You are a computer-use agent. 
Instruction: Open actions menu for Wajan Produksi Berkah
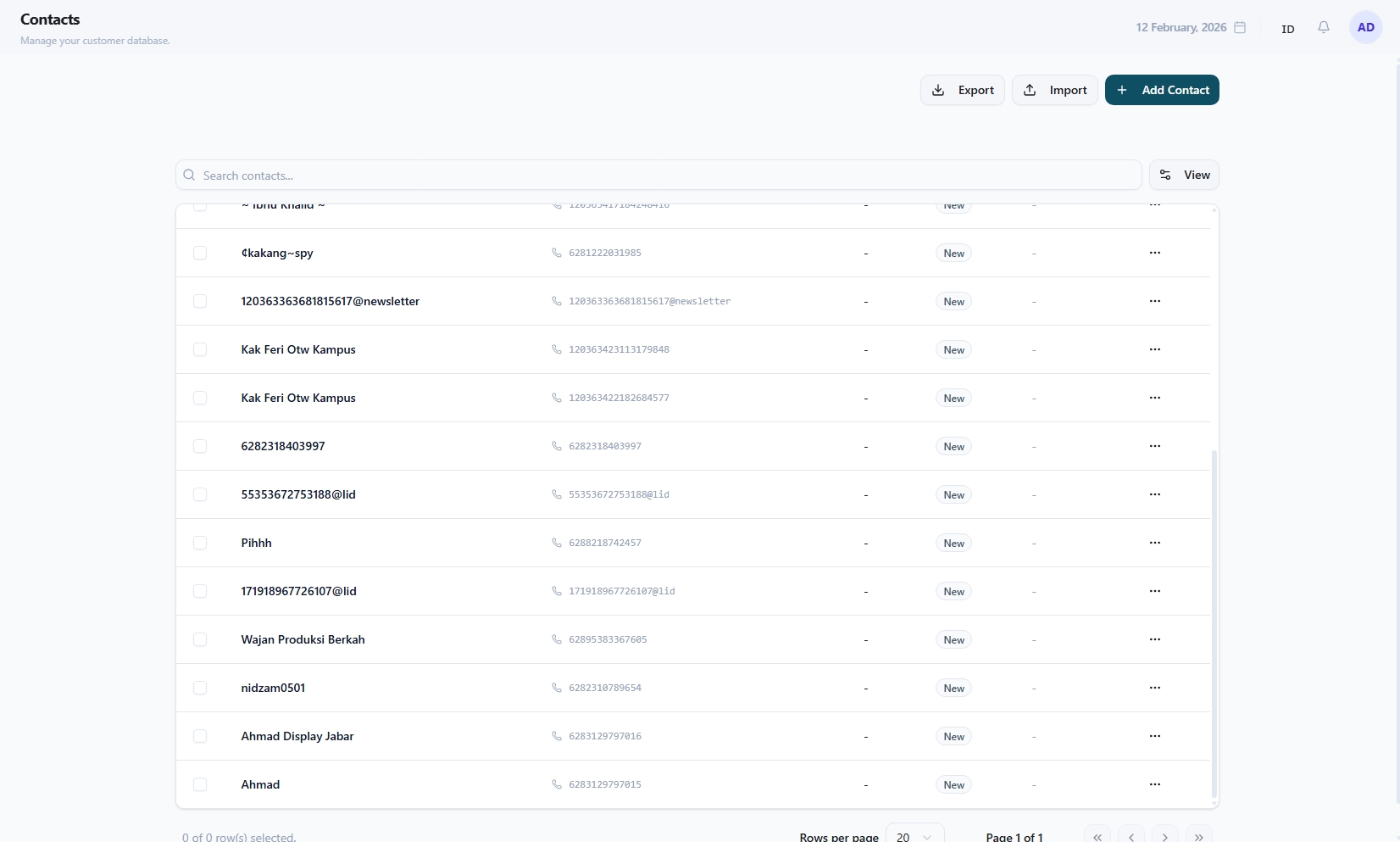(x=1154, y=639)
